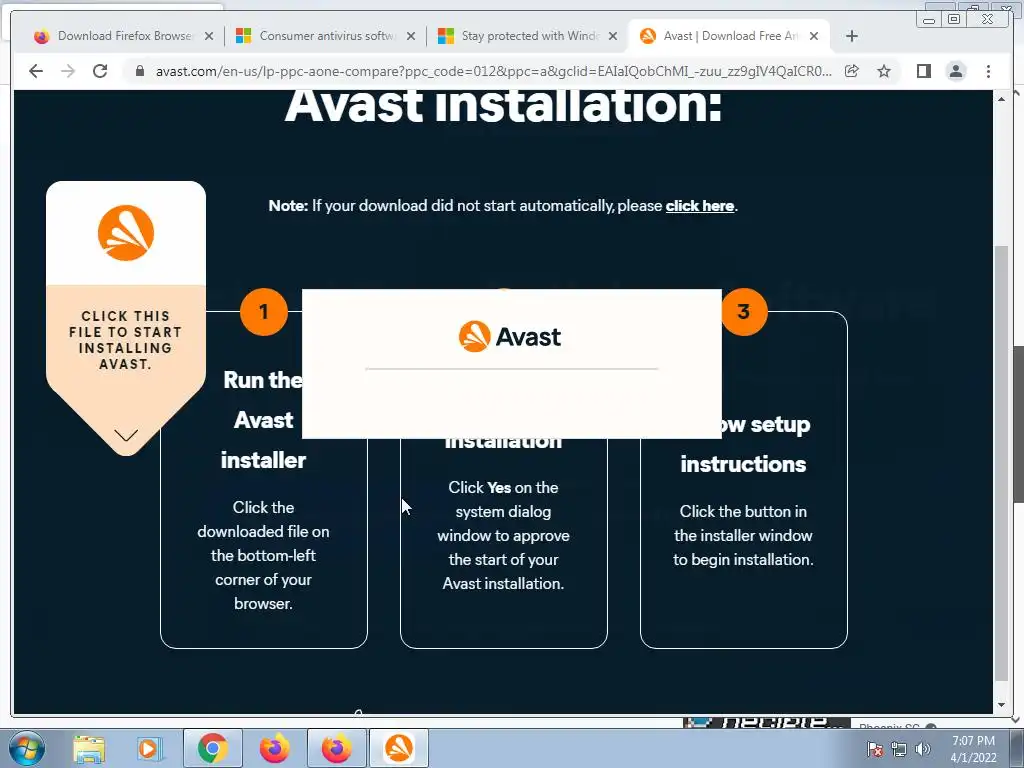The width and height of the screenshot is (1024, 768).
Task: Click the page vertical scrollbar thumb
Action: 1001,464
